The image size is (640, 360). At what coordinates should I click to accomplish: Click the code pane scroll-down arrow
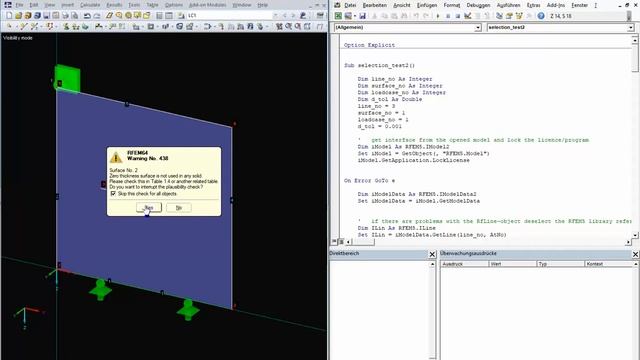pyautogui.click(x=635, y=235)
